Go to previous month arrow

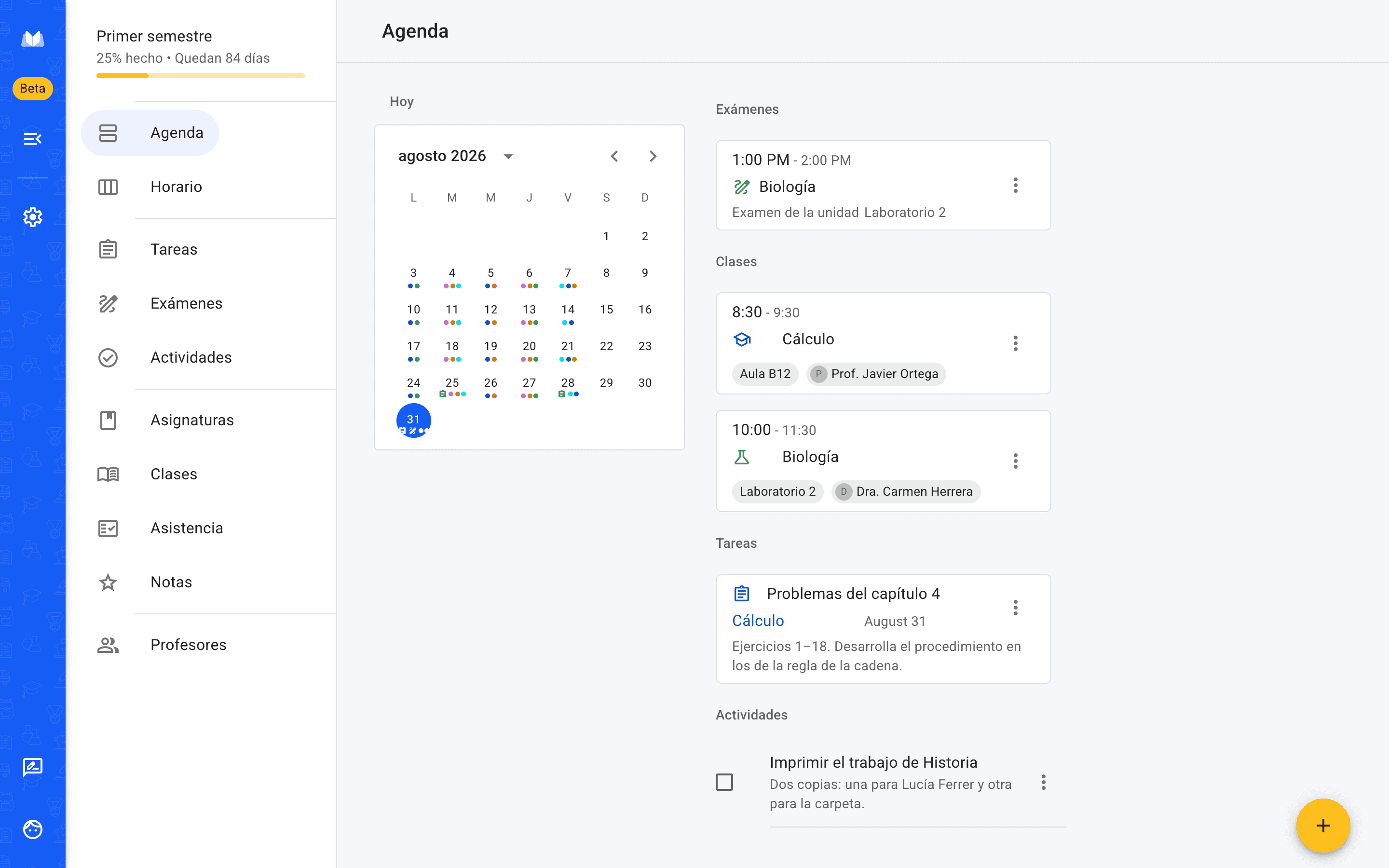tap(614, 156)
